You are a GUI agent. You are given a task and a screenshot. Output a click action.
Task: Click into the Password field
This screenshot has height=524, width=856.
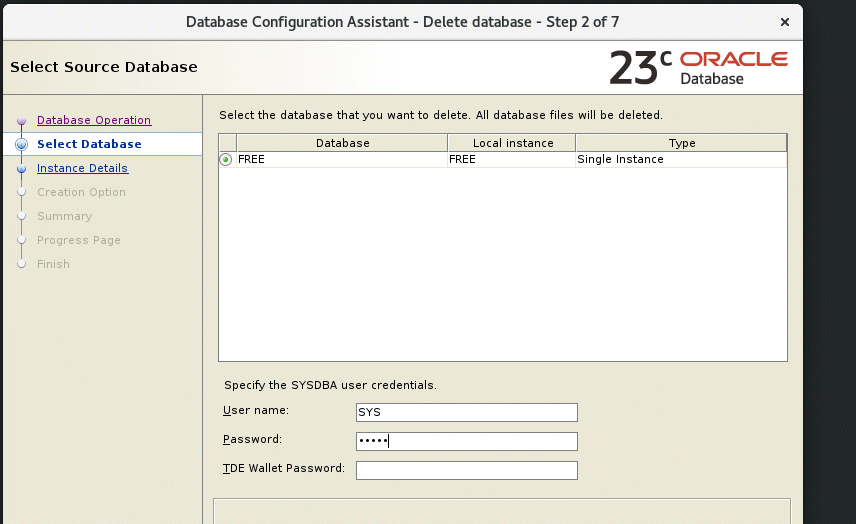pos(466,441)
